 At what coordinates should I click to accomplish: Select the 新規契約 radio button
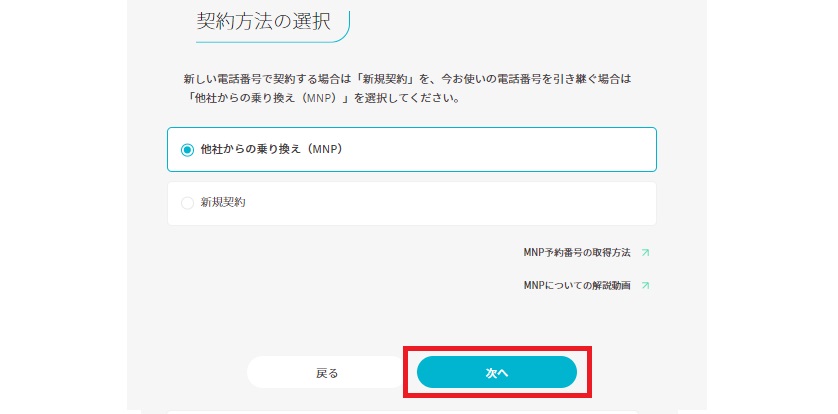tap(187, 203)
